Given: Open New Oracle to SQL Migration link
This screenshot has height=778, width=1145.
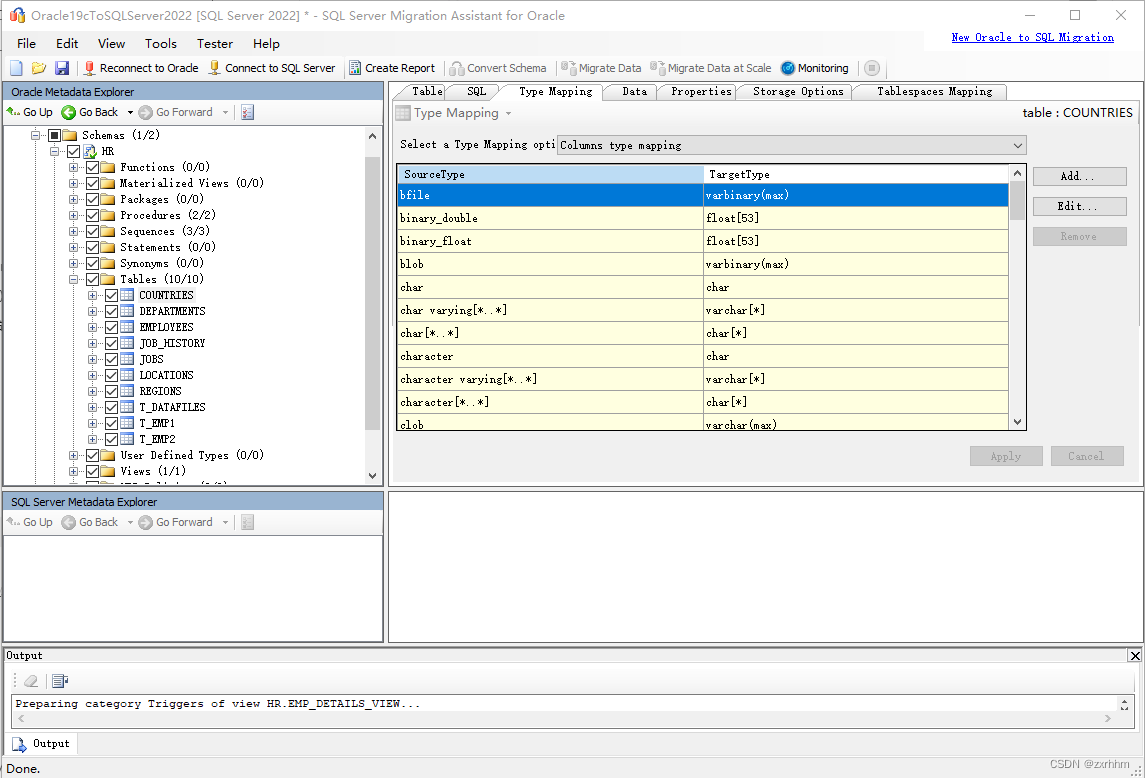Looking at the screenshot, I should [x=1033, y=37].
